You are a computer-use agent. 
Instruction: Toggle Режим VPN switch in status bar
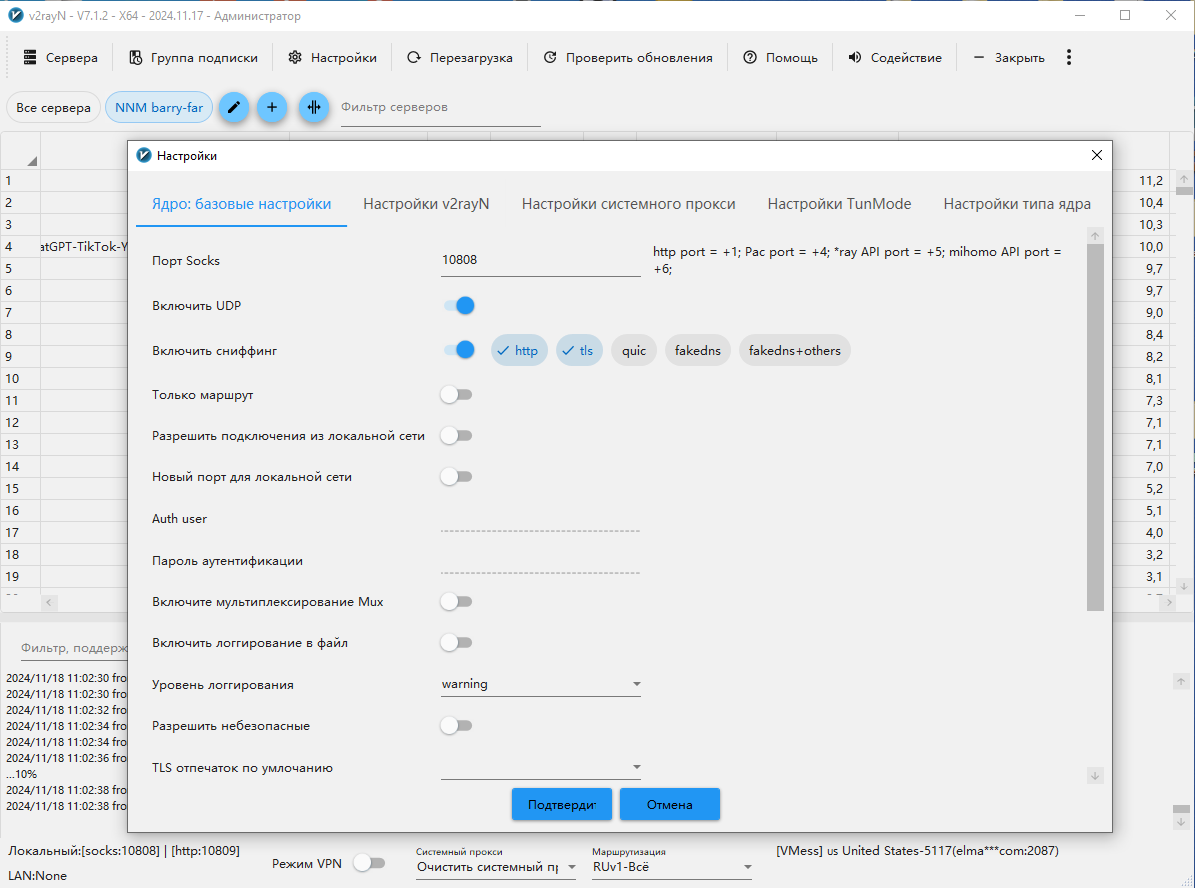pyautogui.click(x=369, y=863)
